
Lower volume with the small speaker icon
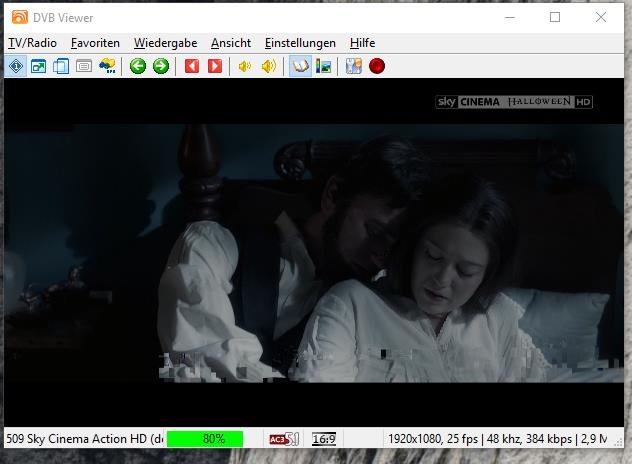pyautogui.click(x=245, y=67)
